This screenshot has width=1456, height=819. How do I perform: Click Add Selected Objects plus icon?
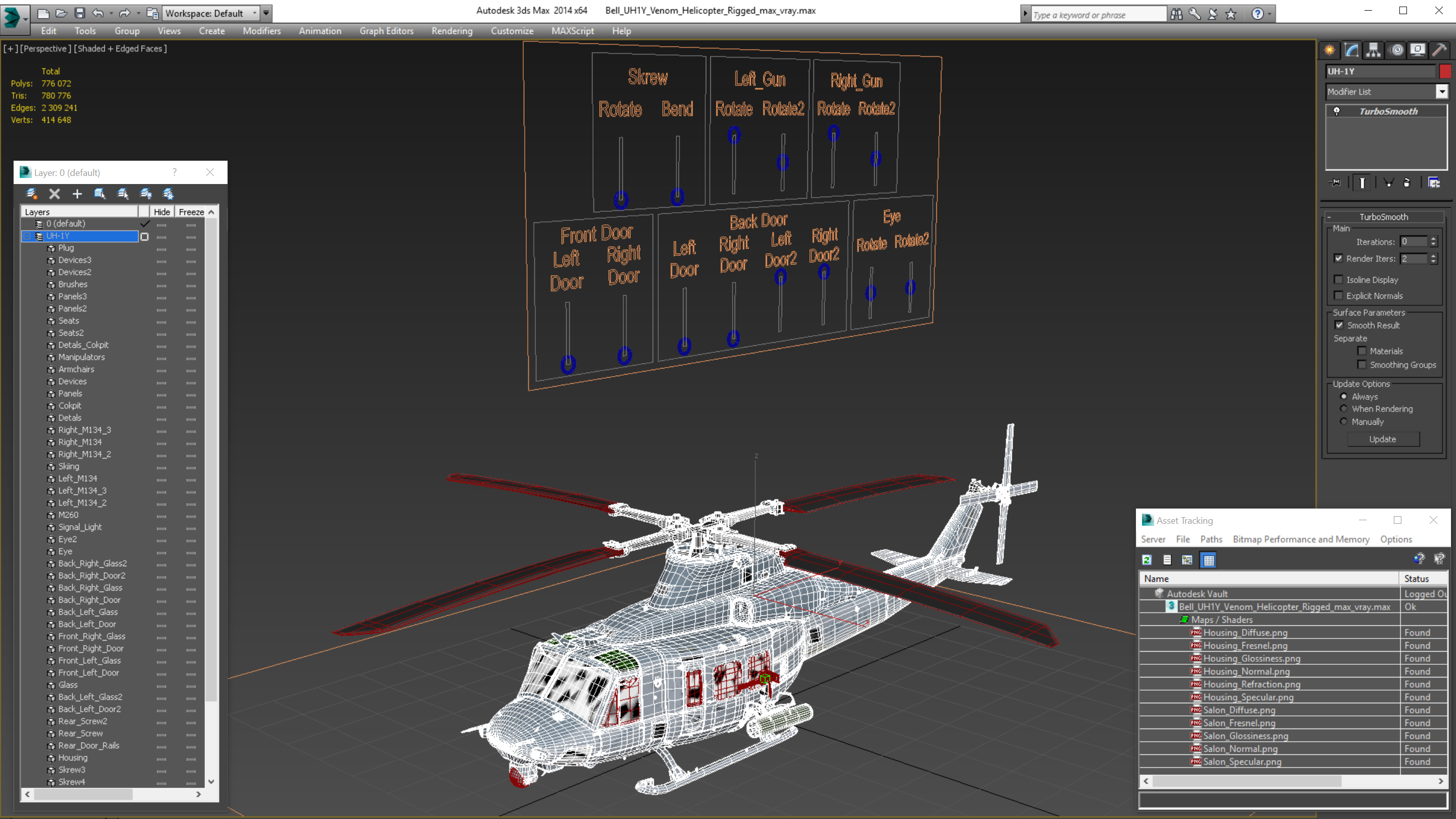pyautogui.click(x=77, y=194)
